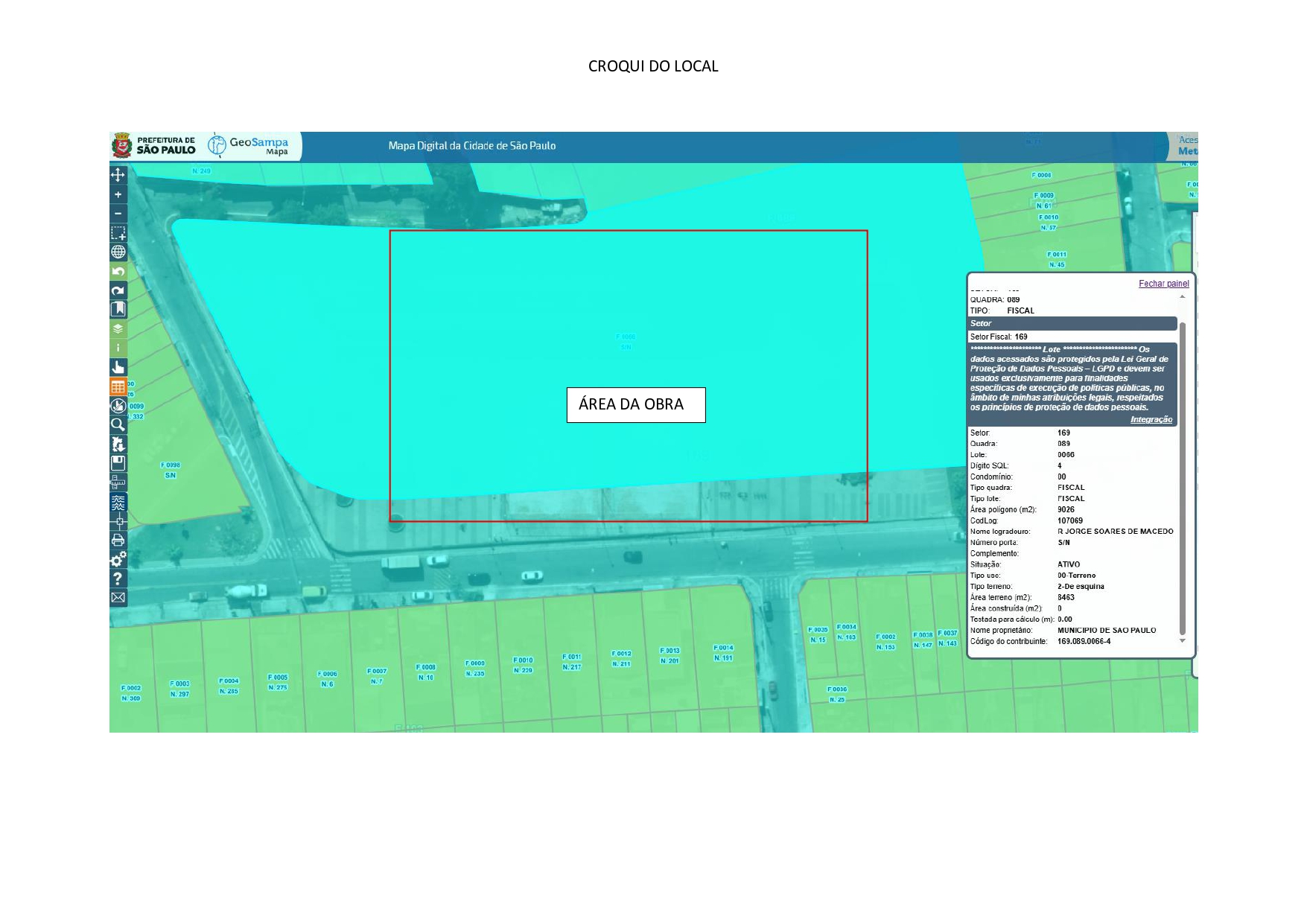This screenshot has width=1307, height=924.
Task: Select the Tipo uso value 00-Terreno
Action: (x=1076, y=576)
